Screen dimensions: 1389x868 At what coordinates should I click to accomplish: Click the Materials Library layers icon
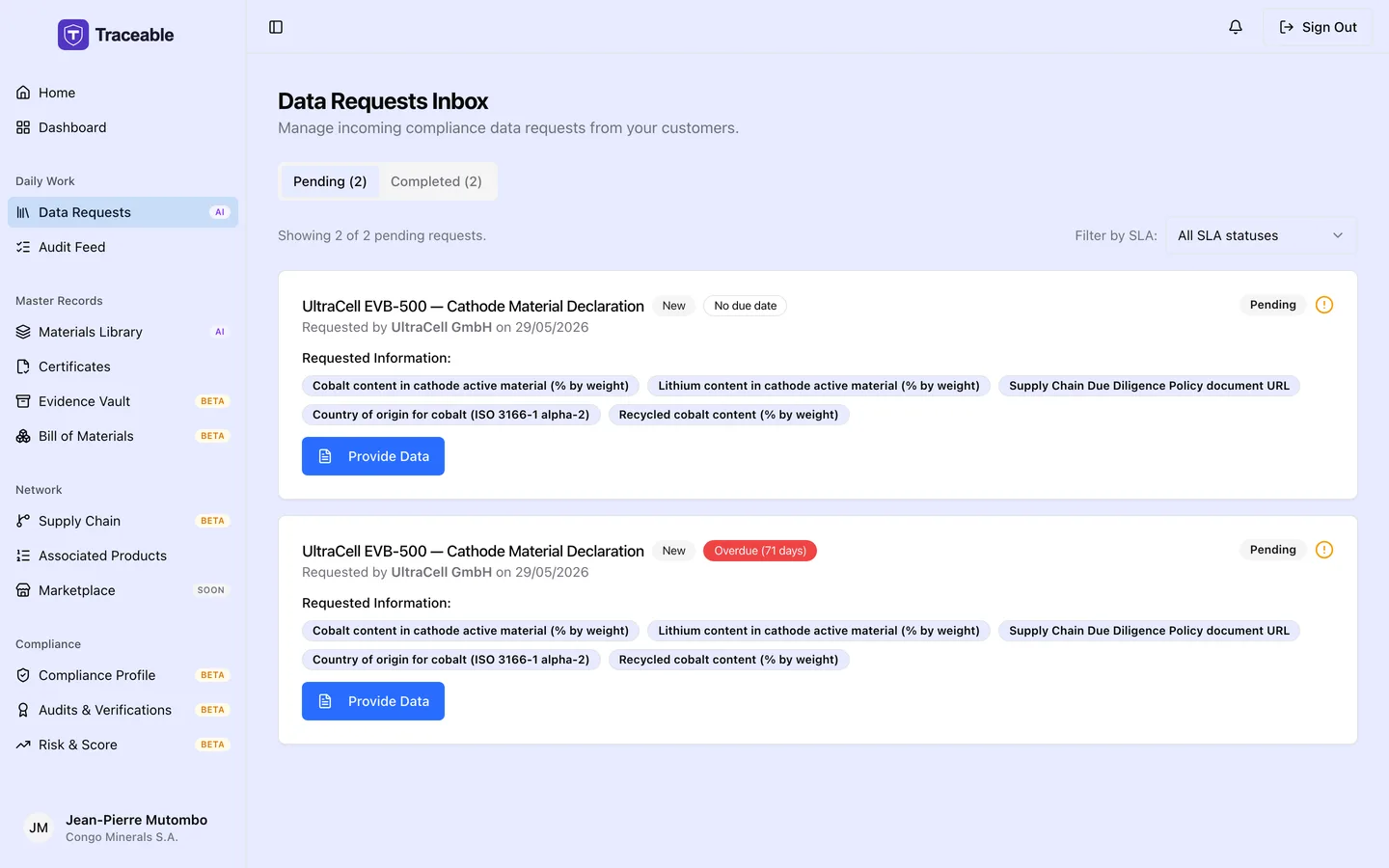coord(23,332)
